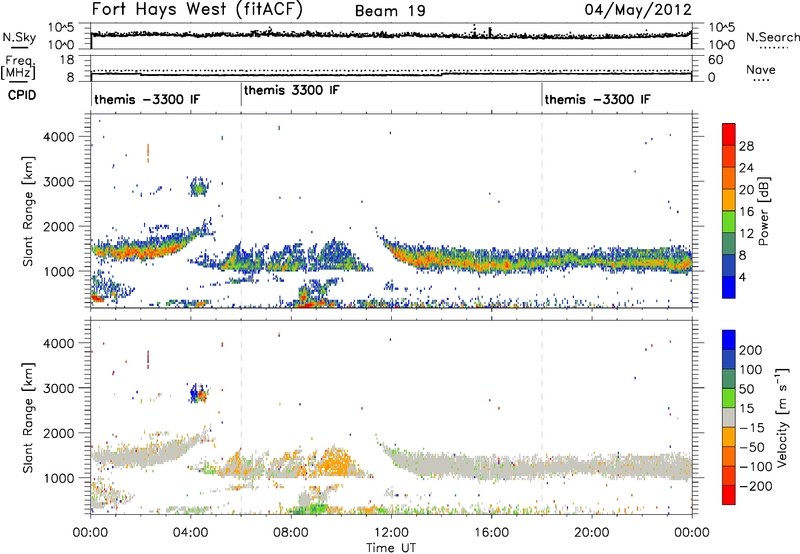This screenshot has height=554, width=800.
Task: Click the '20:00' time tick label
Action: coord(592,533)
